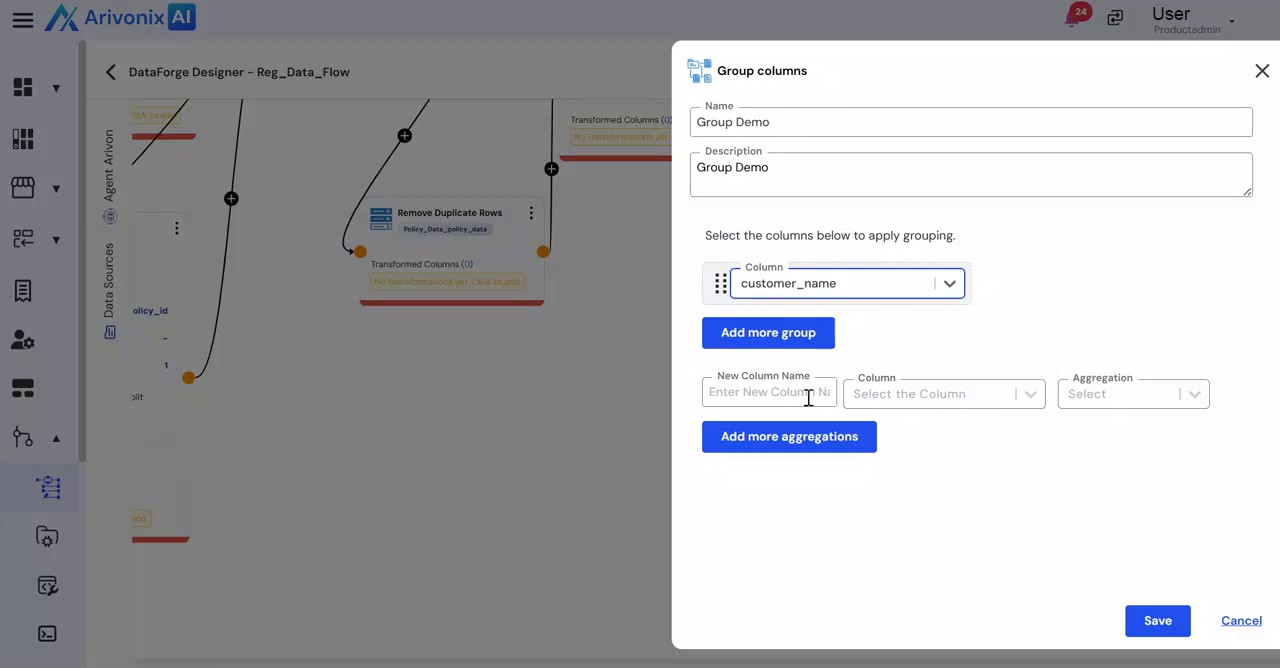Click the New Column Name input field

click(768, 392)
